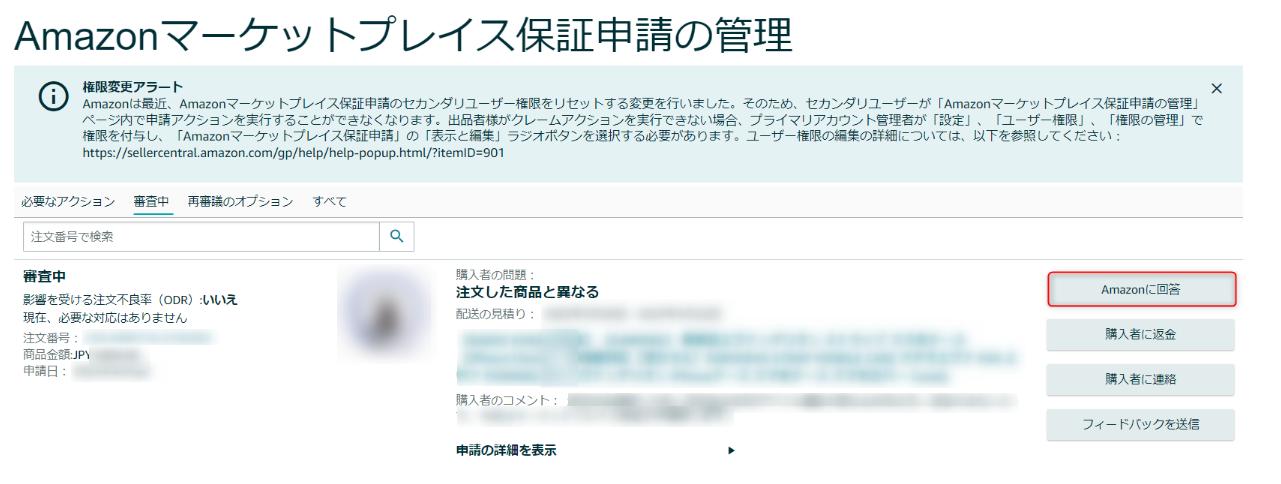1281x484 pixels.
Task: Switch to the 必要なアクション tab
Action: coord(68,201)
